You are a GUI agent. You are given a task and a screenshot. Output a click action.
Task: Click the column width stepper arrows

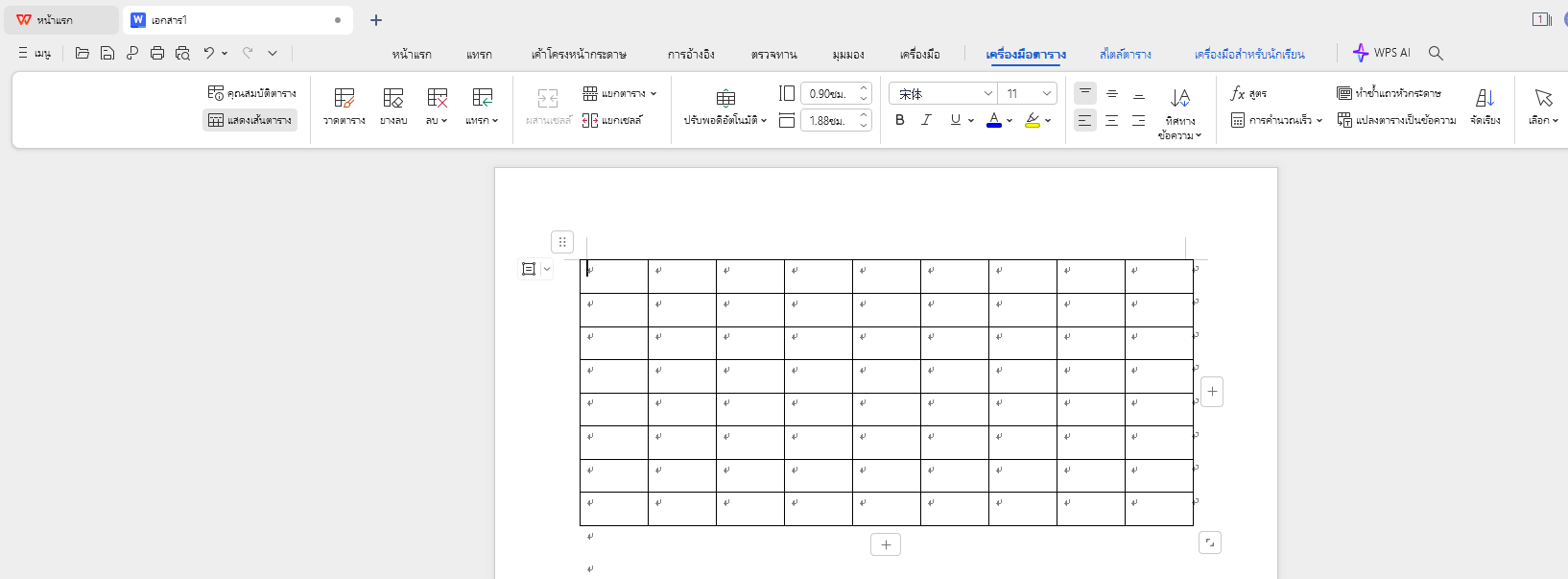click(x=864, y=120)
